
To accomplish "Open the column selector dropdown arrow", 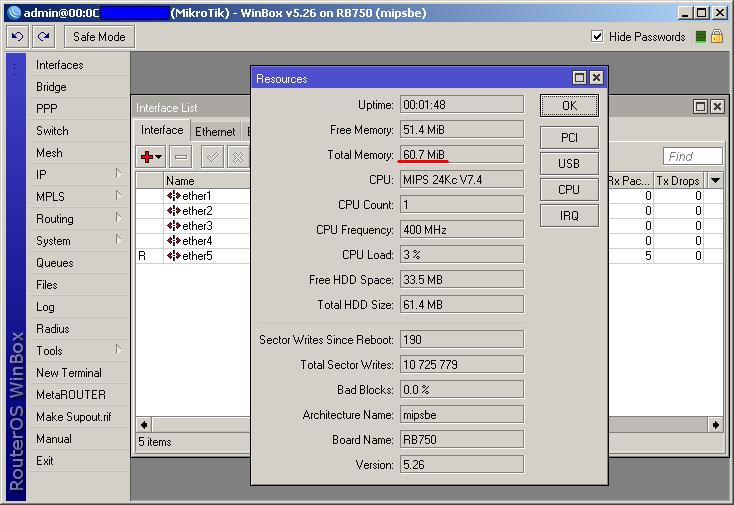I will 715,180.
